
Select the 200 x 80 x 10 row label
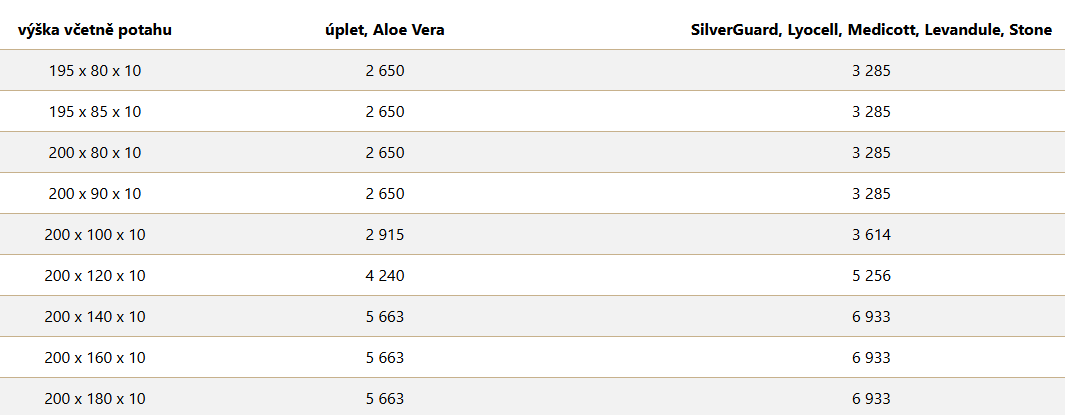[95, 153]
